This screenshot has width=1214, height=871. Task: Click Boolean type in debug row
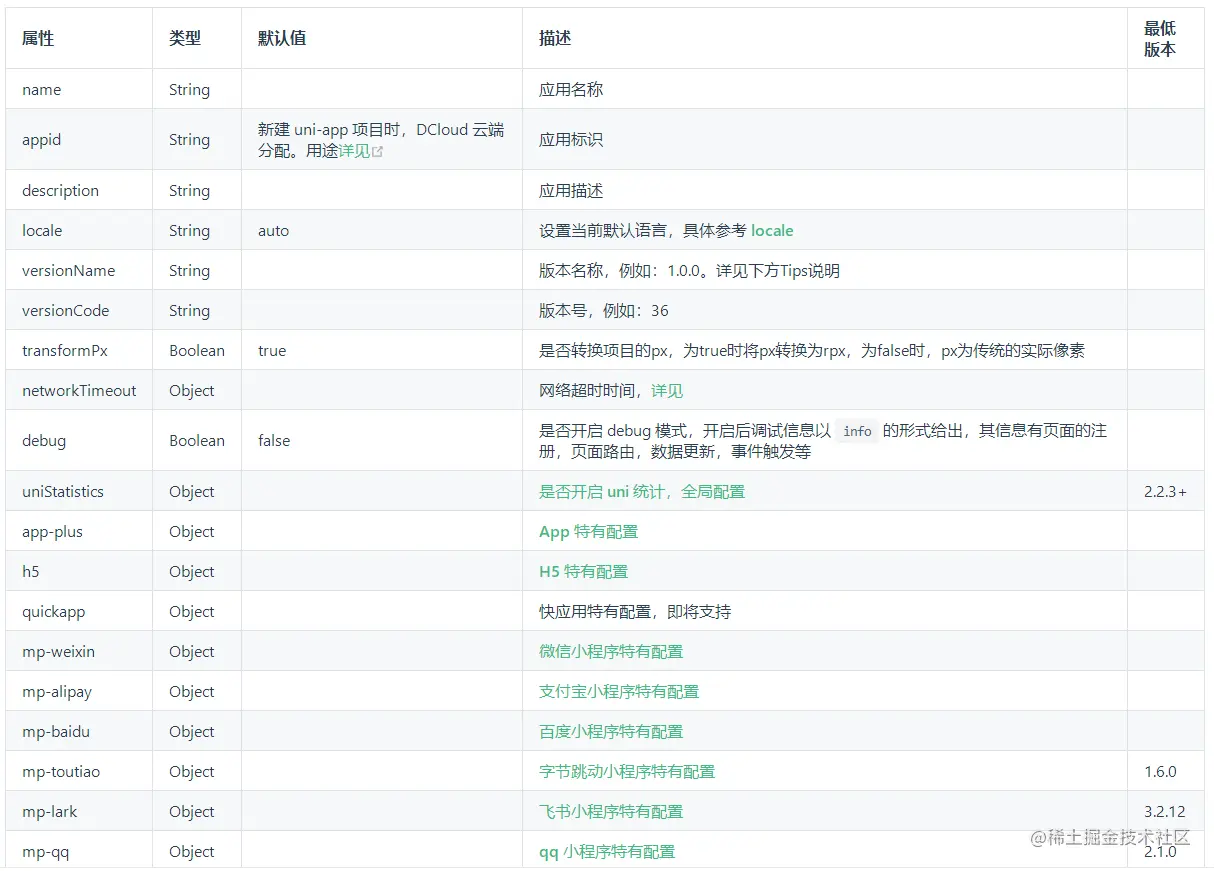197,440
